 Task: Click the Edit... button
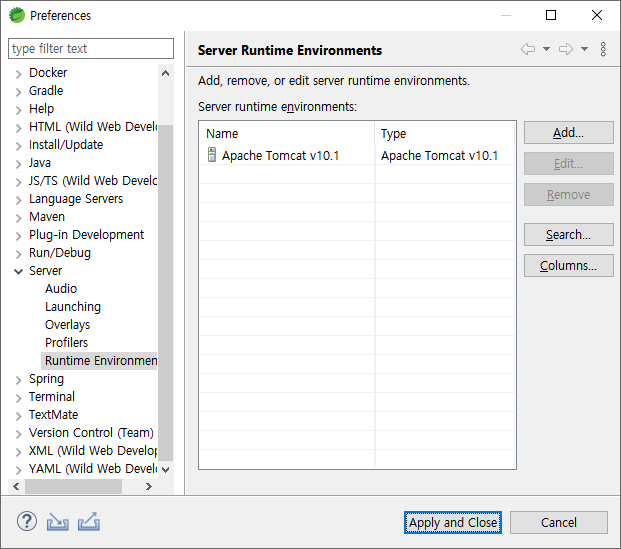pos(569,164)
